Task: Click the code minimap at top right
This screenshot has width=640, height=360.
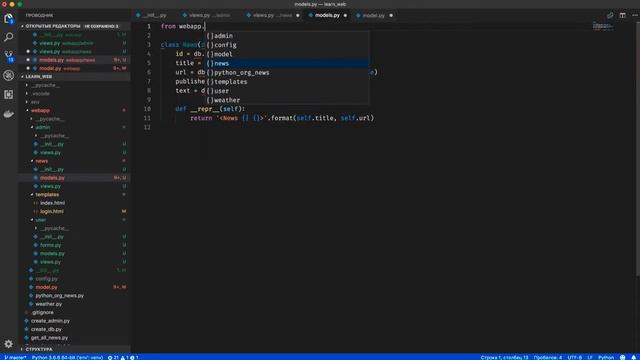Action: point(603,26)
